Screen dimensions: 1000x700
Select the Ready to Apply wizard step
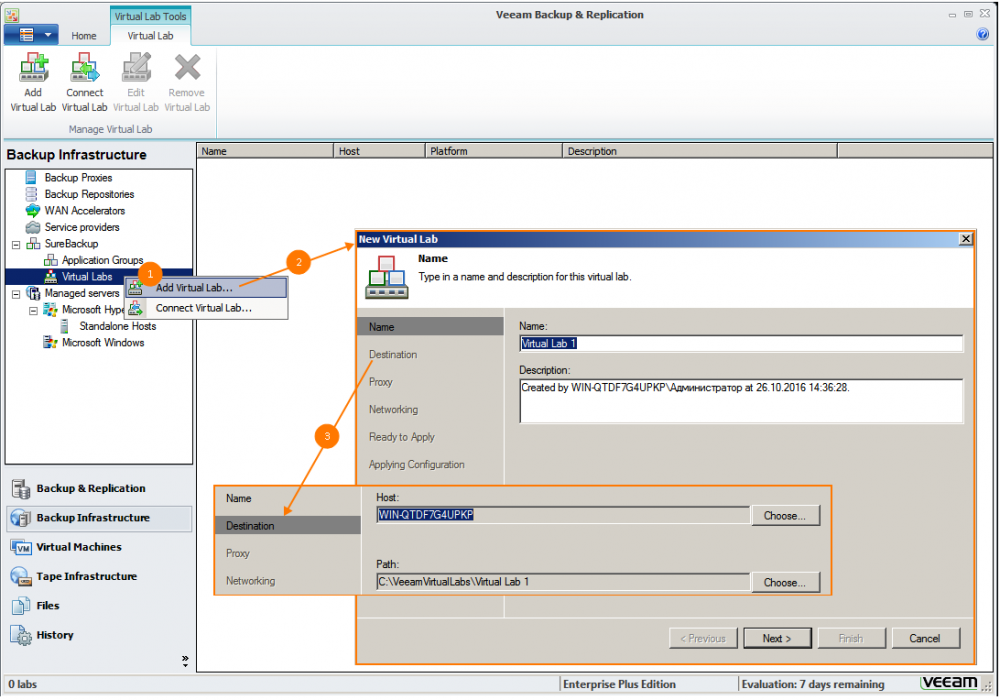pyautogui.click(x=401, y=437)
